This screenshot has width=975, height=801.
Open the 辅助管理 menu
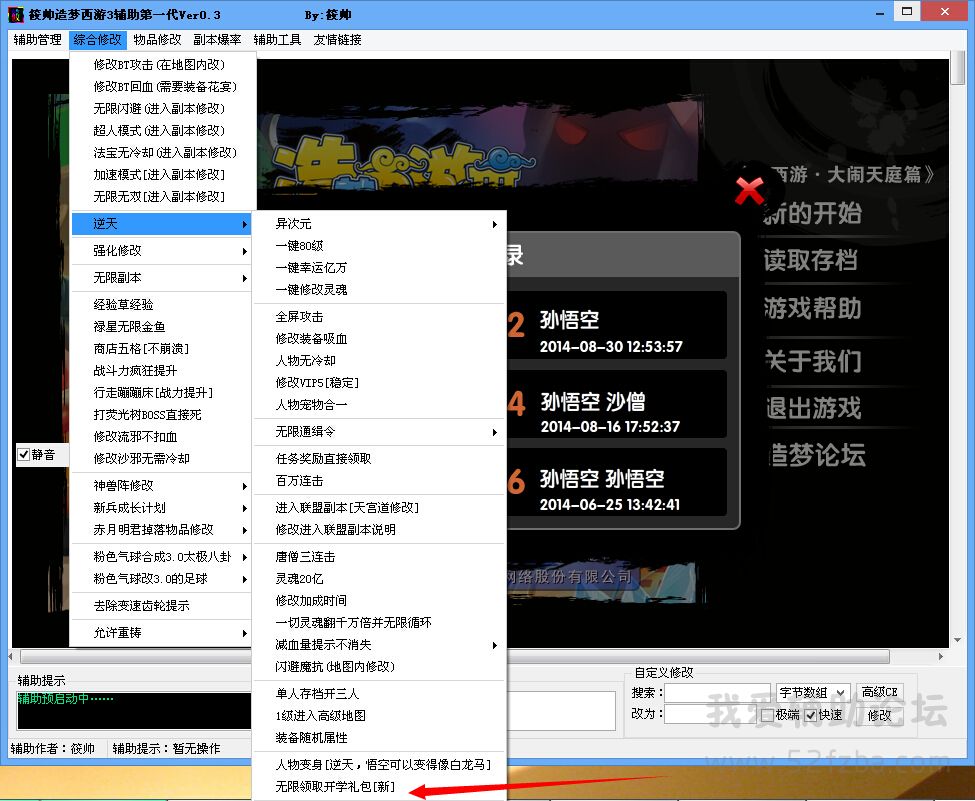37,40
